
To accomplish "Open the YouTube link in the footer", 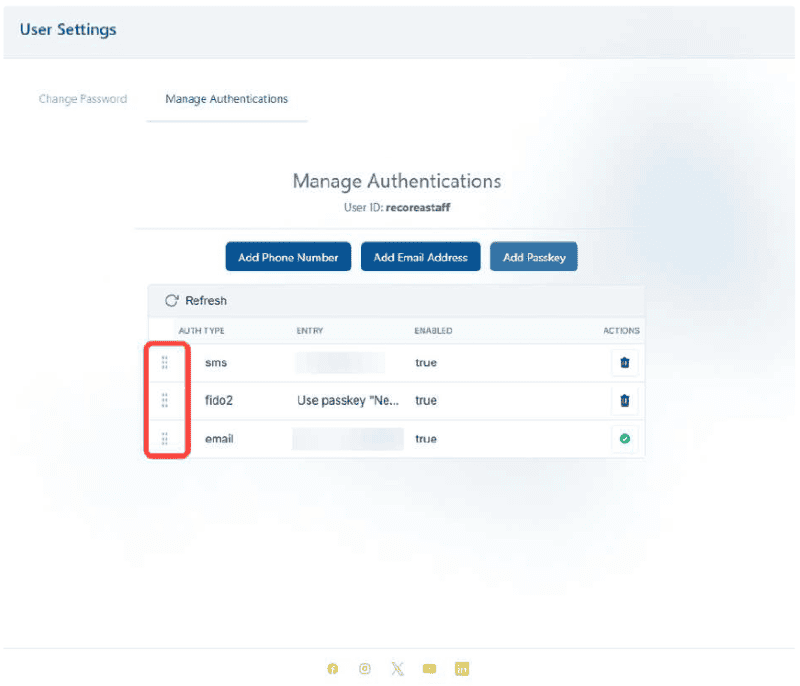I will click(429, 669).
